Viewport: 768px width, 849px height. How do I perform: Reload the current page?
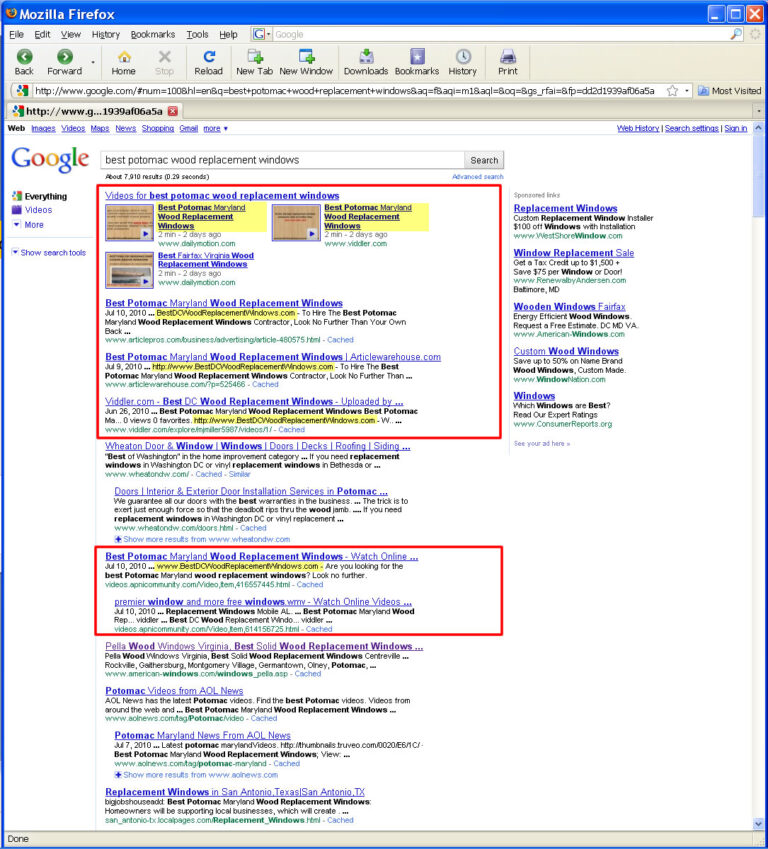(x=209, y=56)
